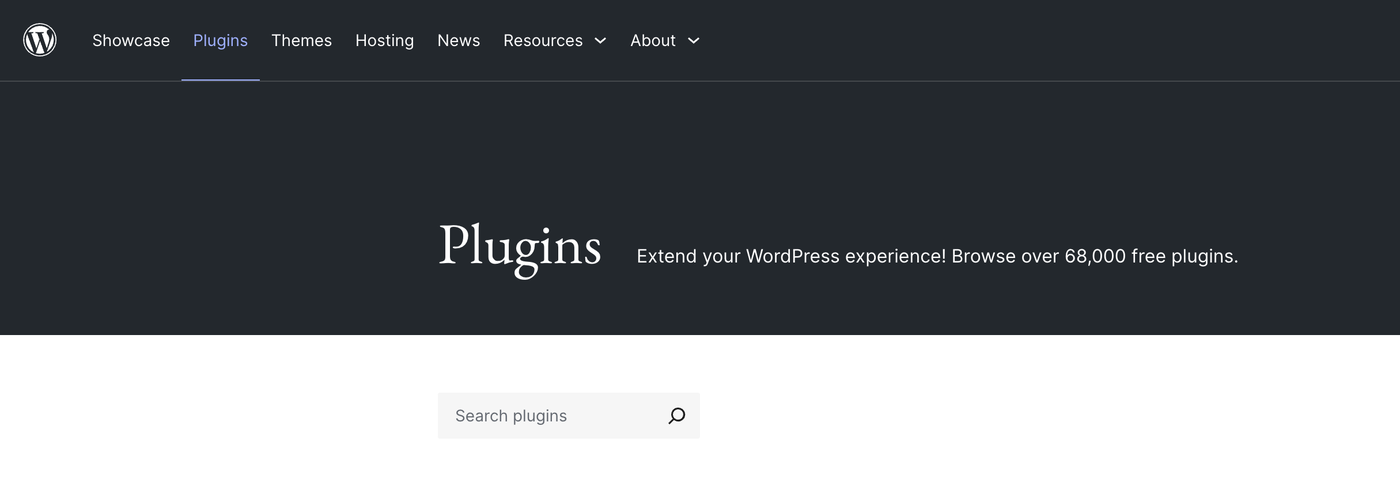Select the Plugins nav item
1400x483 pixels.
pyautogui.click(x=220, y=40)
